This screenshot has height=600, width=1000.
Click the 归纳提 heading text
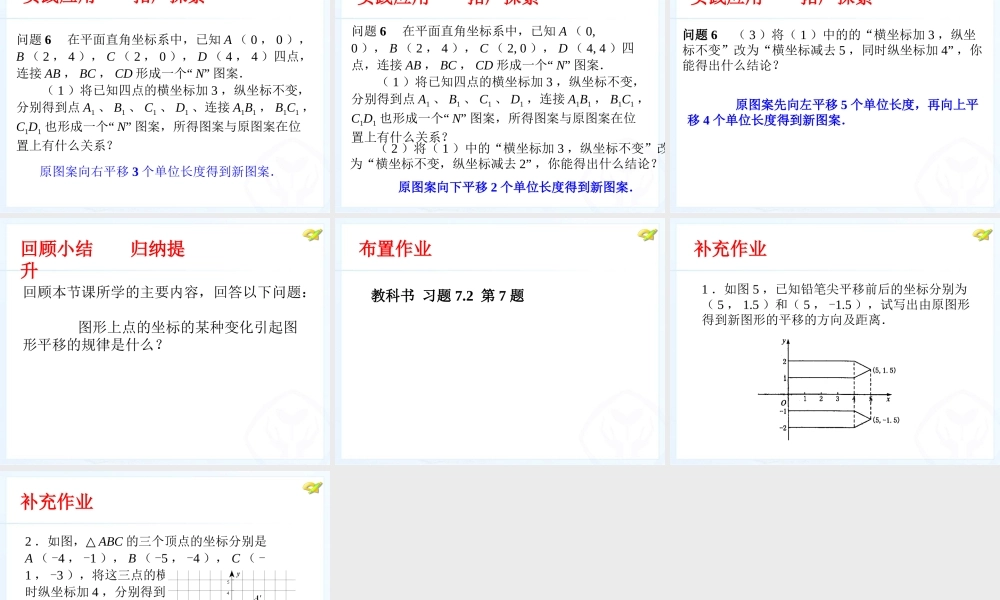click(x=158, y=249)
